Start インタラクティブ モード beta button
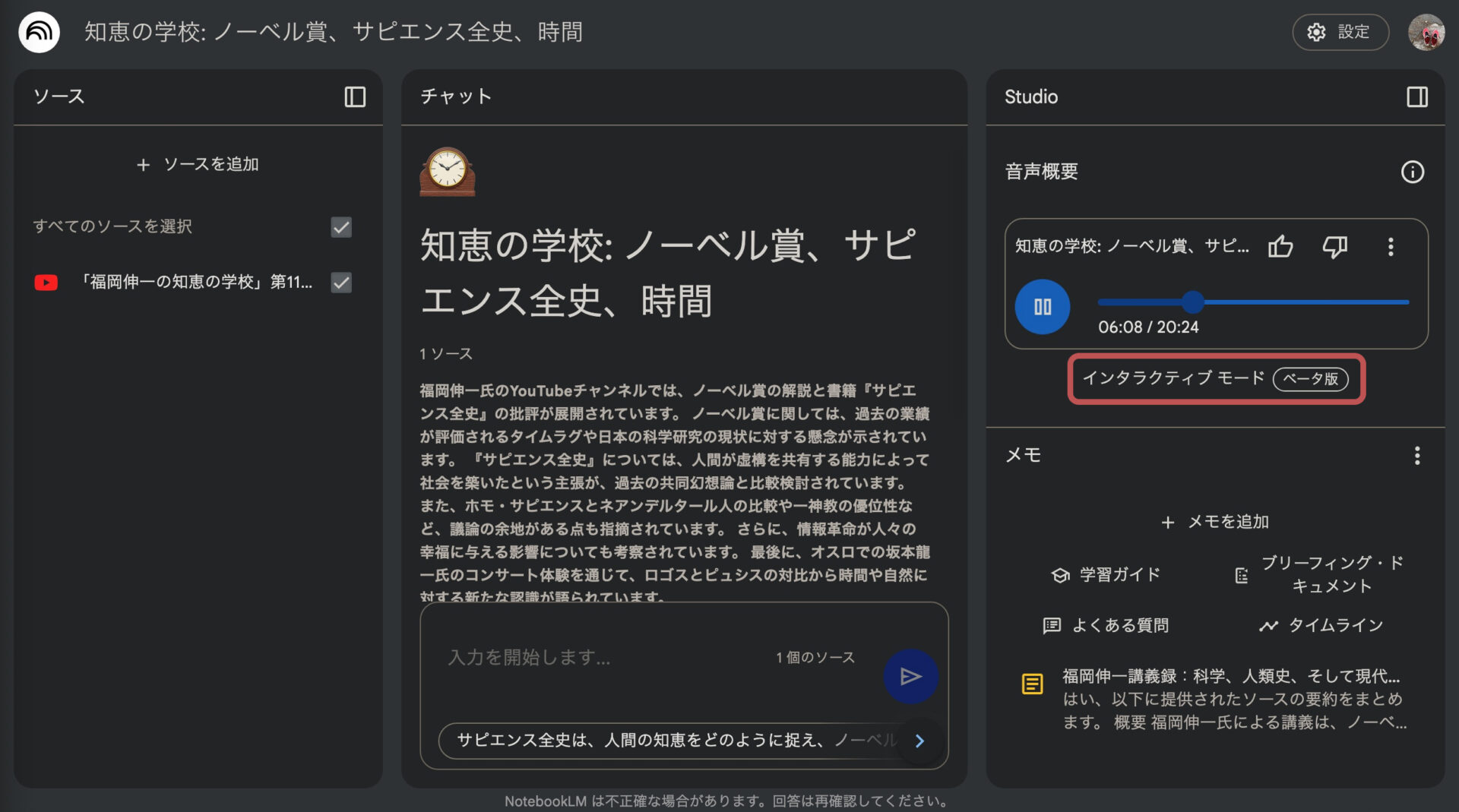The image size is (1459, 812). pos(1216,378)
